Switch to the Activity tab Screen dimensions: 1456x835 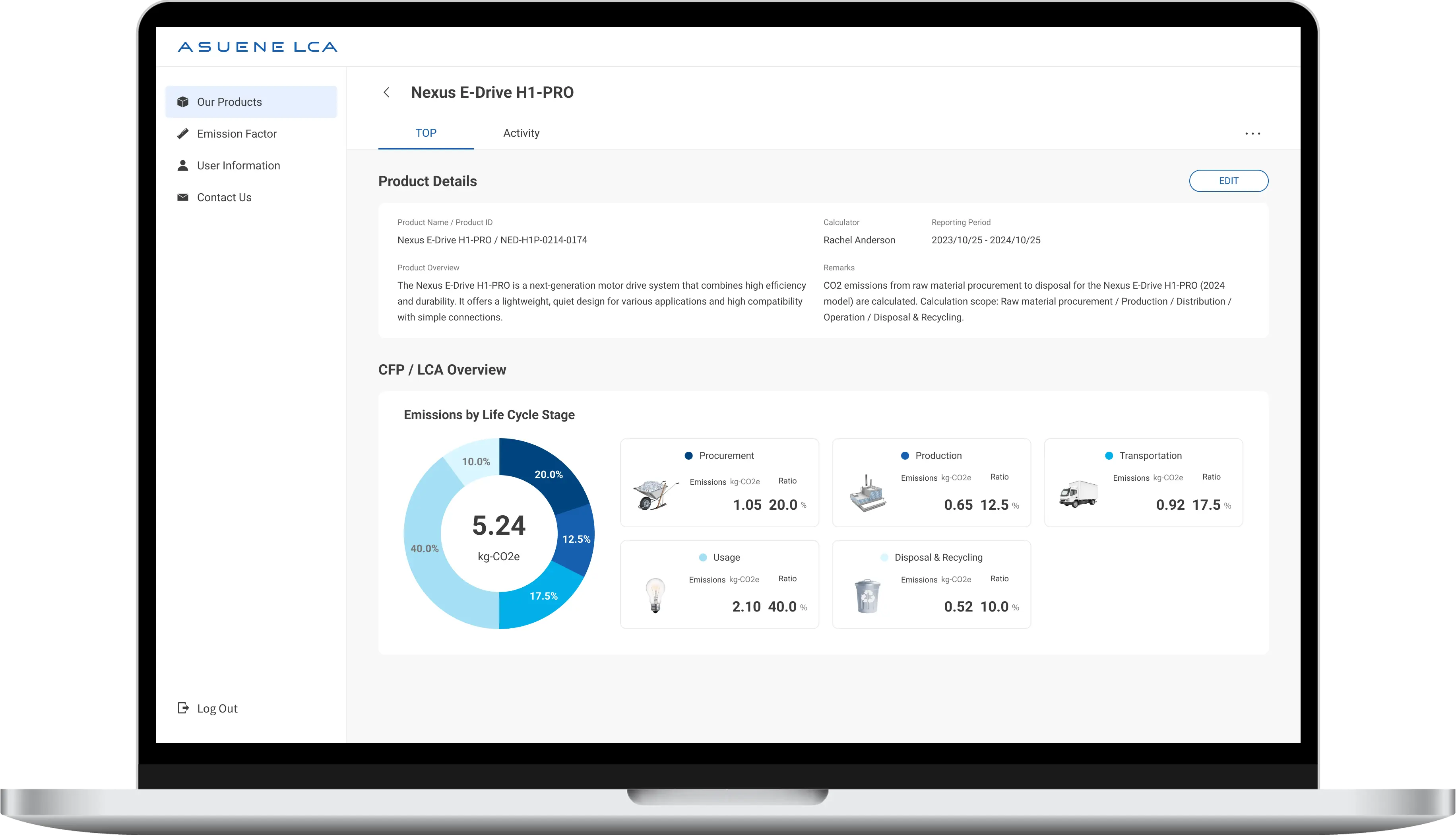pos(521,133)
